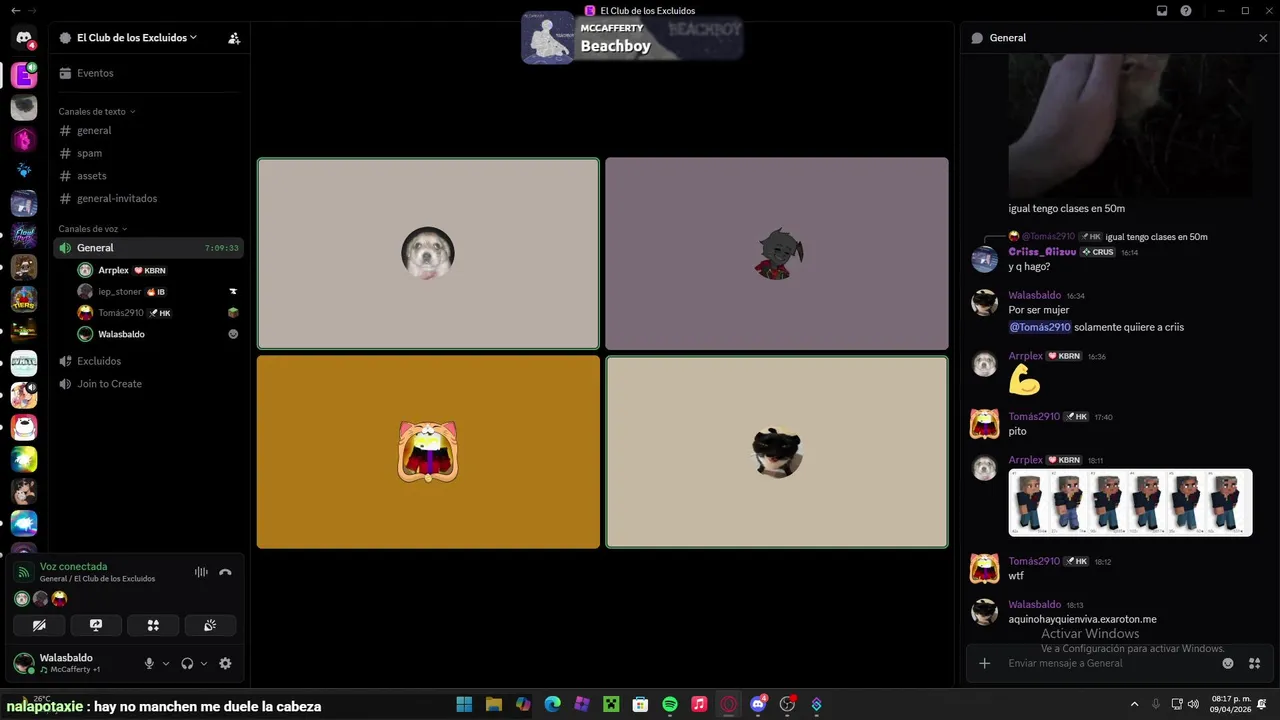Select the General voice channel
This screenshot has height=720, width=1280.
[x=150, y=248]
